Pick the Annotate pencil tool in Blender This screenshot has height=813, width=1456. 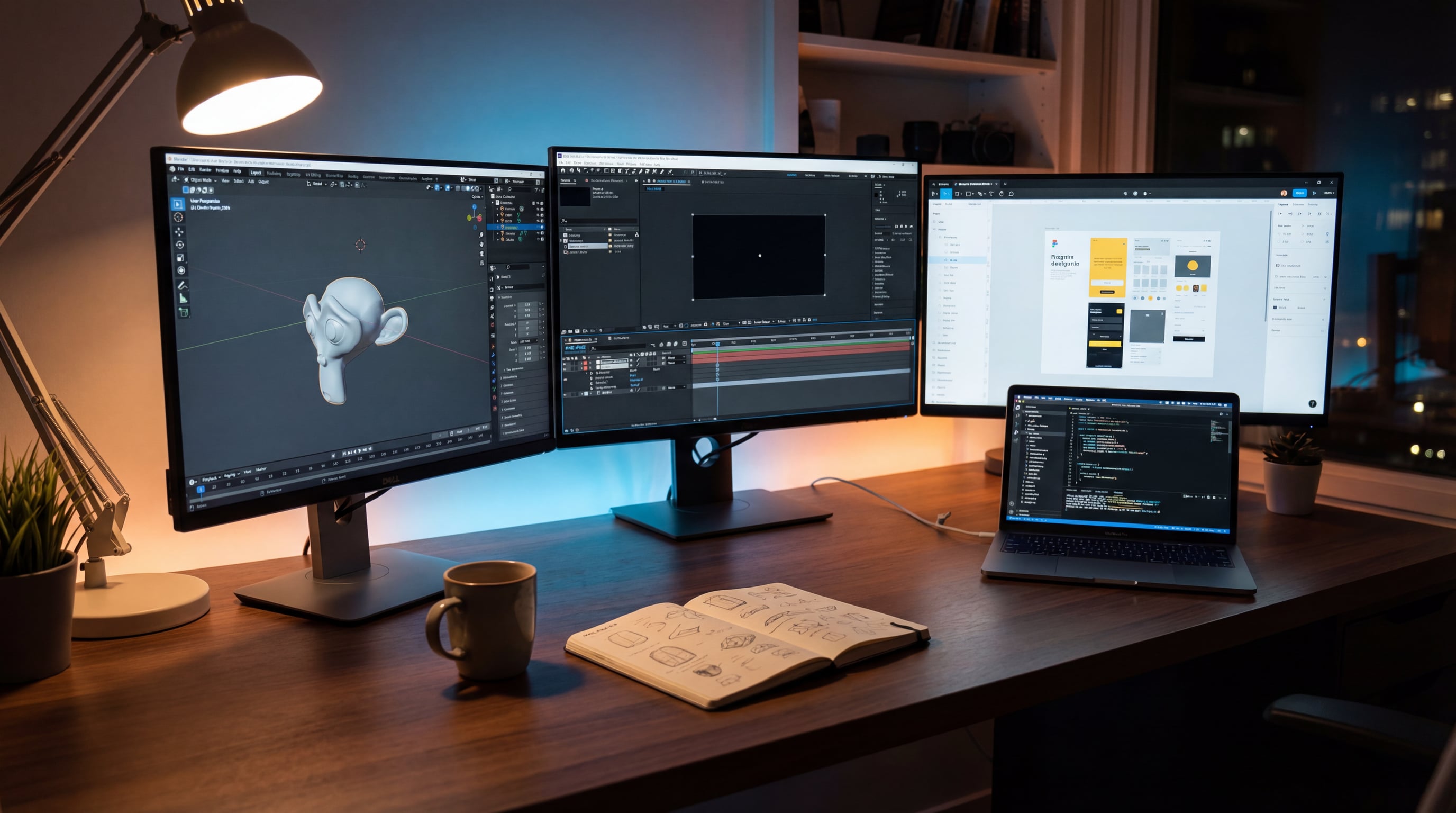[183, 285]
